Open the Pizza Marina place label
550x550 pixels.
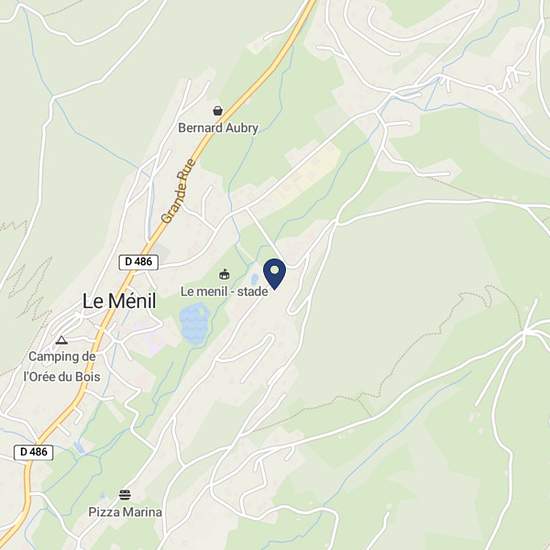[x=125, y=512]
